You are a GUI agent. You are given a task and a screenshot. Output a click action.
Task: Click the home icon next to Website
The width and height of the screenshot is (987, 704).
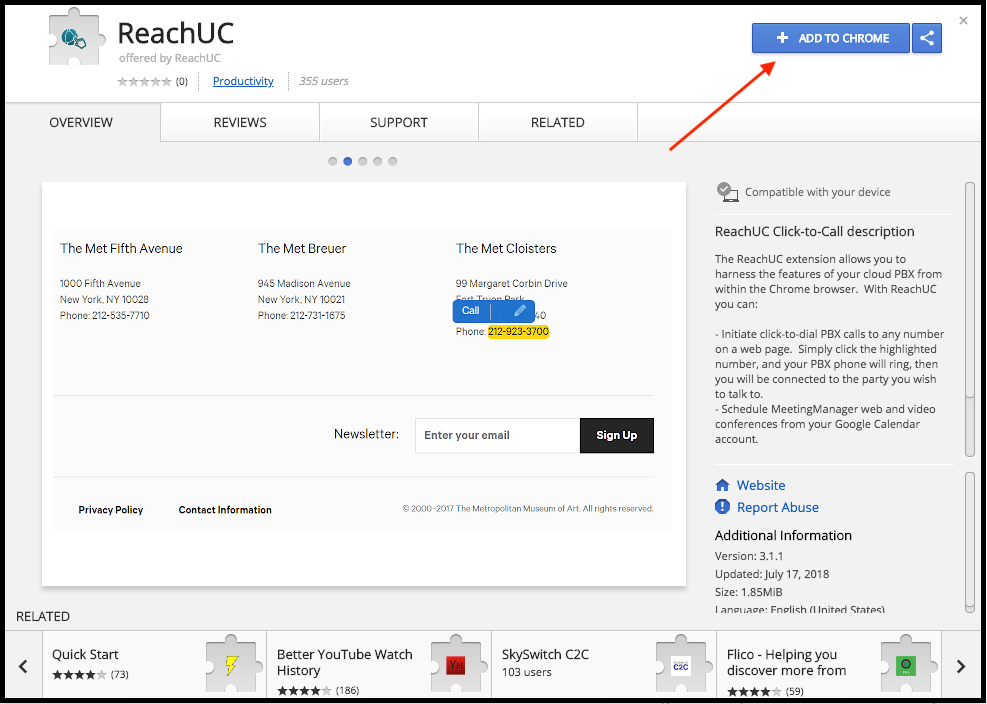coord(722,485)
